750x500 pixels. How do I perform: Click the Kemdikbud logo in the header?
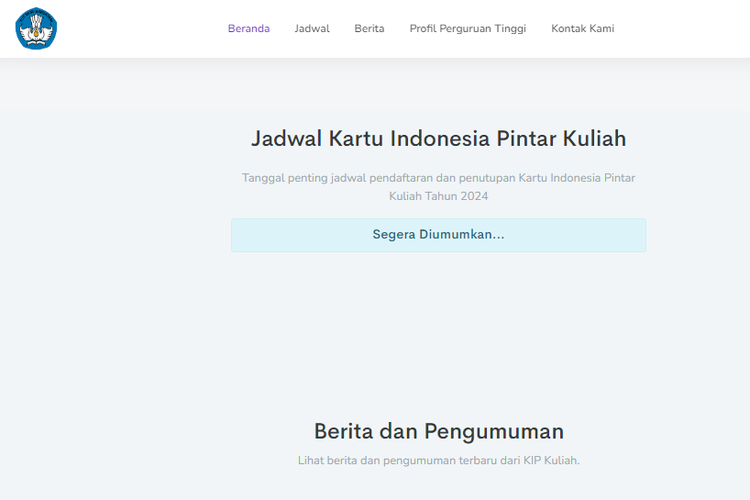click(36, 29)
